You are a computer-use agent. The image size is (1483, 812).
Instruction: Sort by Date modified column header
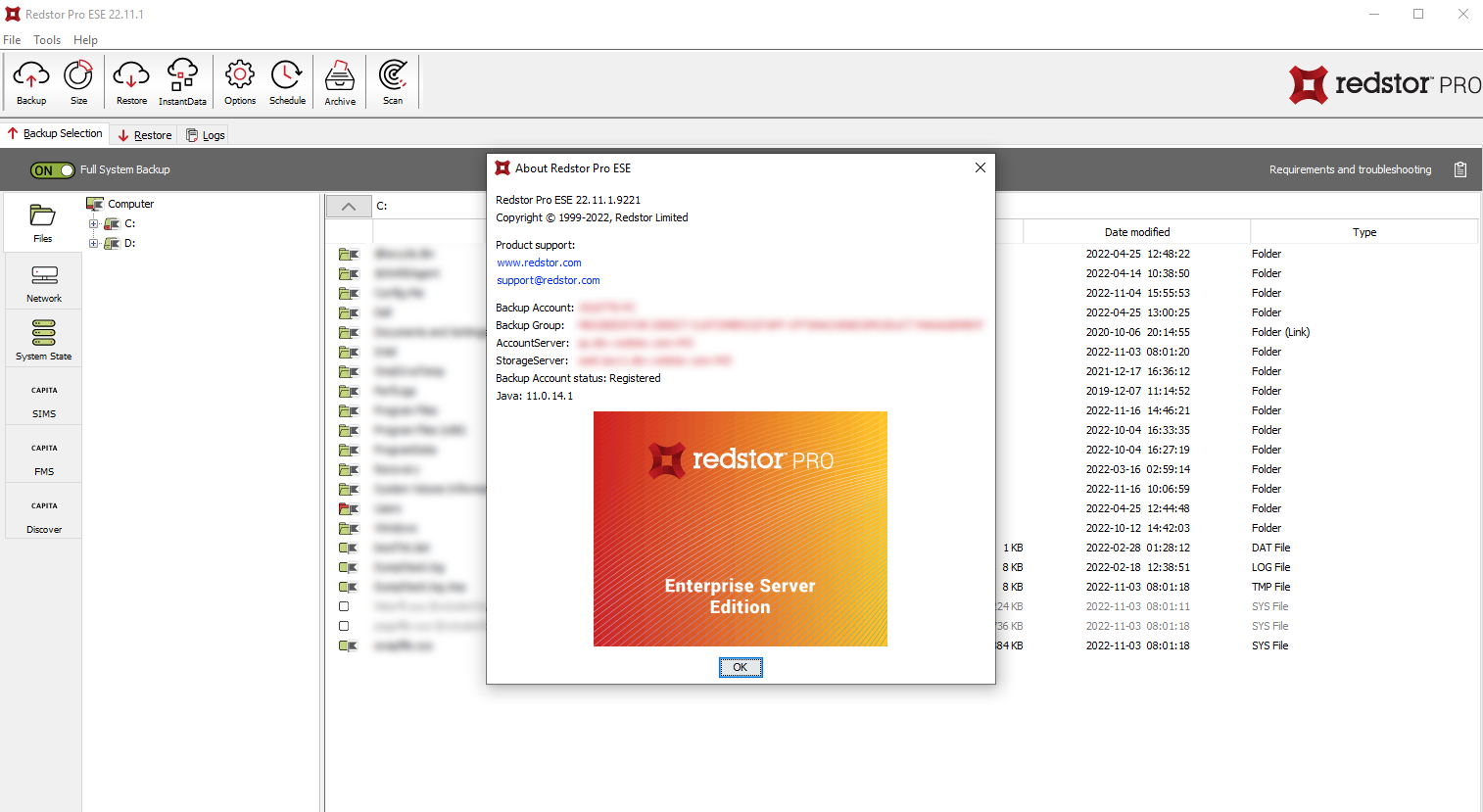1136,232
